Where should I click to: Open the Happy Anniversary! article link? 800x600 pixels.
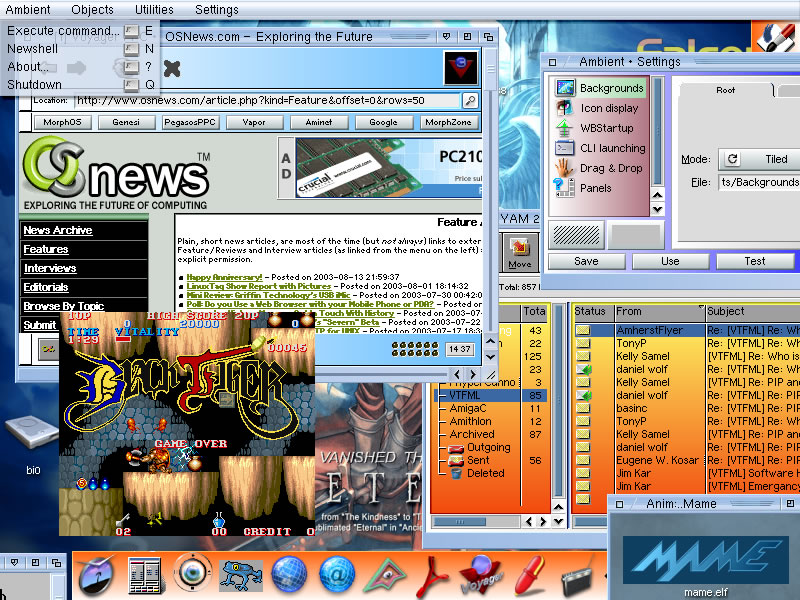224,277
